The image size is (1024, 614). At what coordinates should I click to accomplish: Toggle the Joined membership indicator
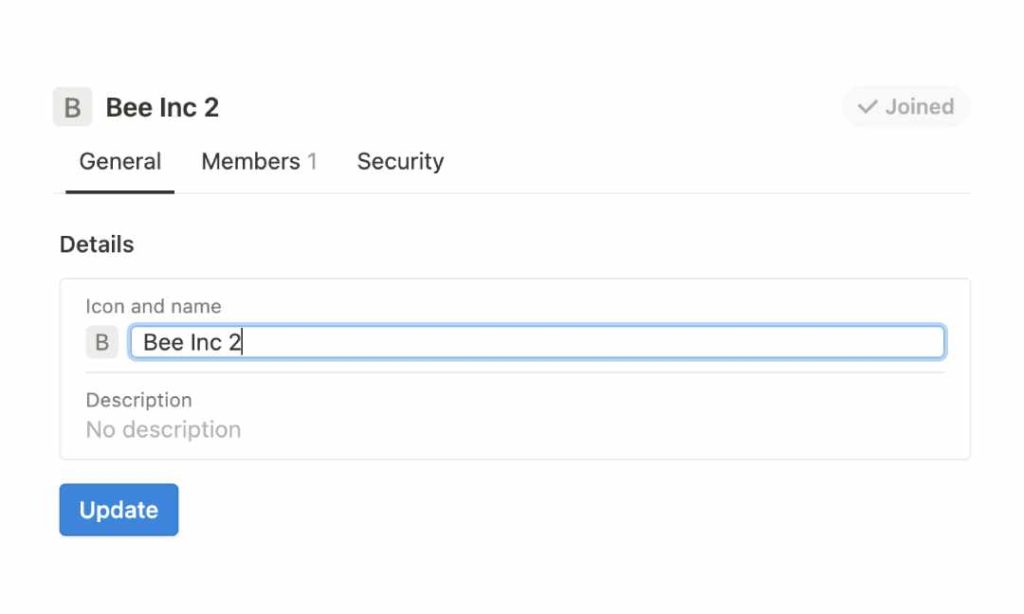(906, 107)
